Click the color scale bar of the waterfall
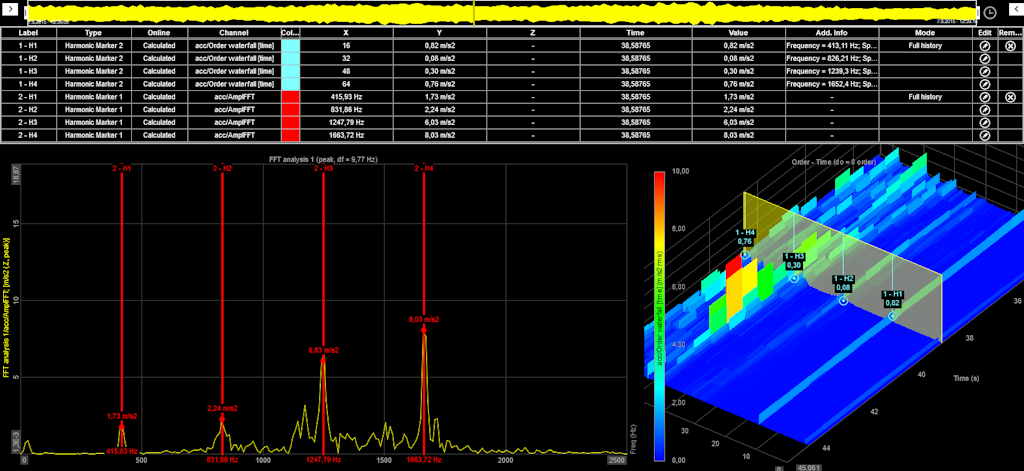1024x471 pixels. (x=660, y=316)
